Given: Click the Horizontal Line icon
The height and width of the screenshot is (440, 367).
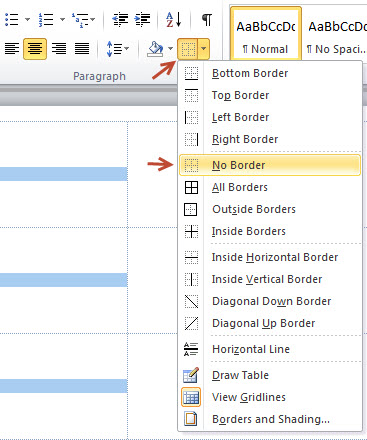Looking at the screenshot, I should tap(191, 349).
